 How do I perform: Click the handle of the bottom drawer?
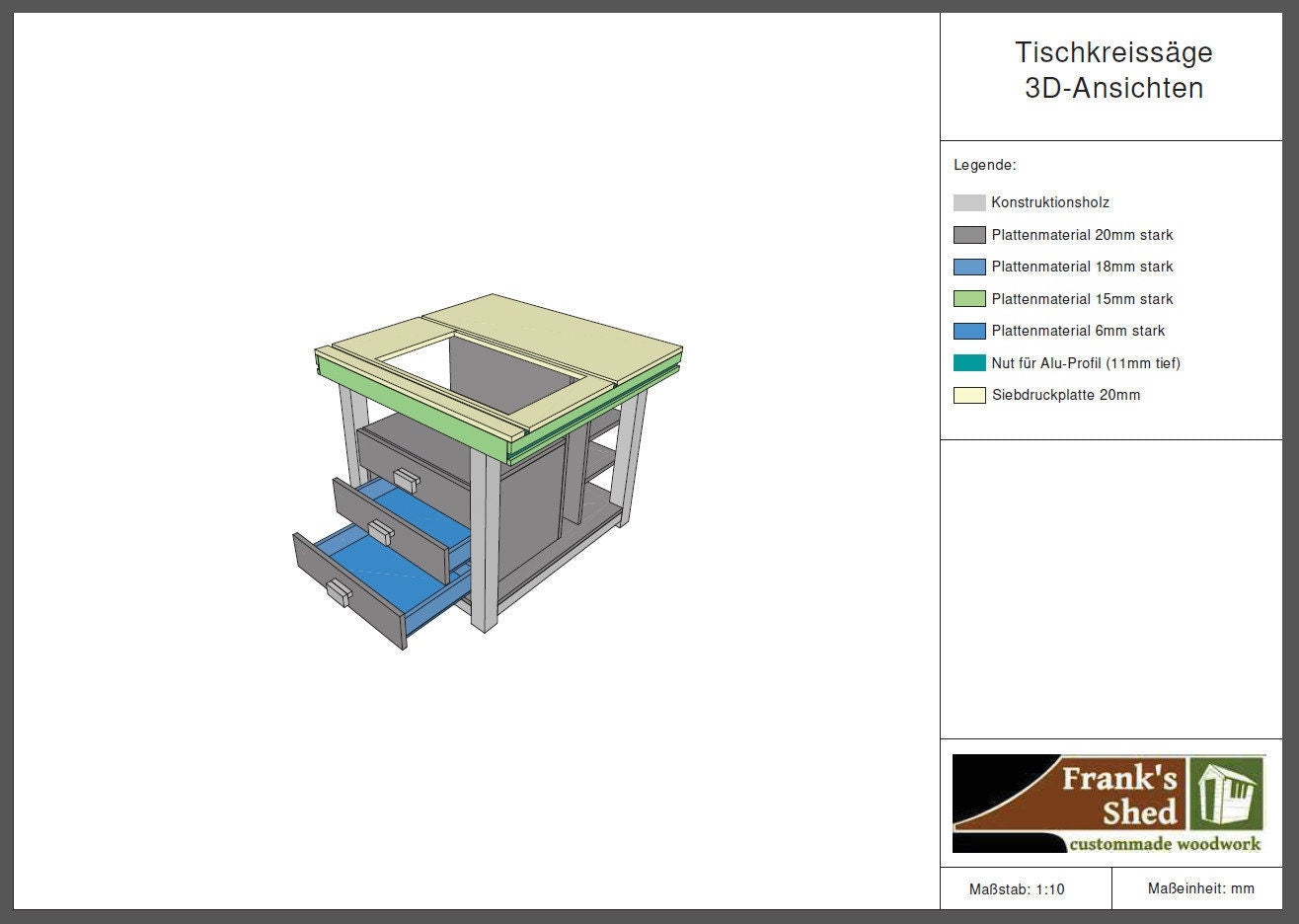point(339,592)
